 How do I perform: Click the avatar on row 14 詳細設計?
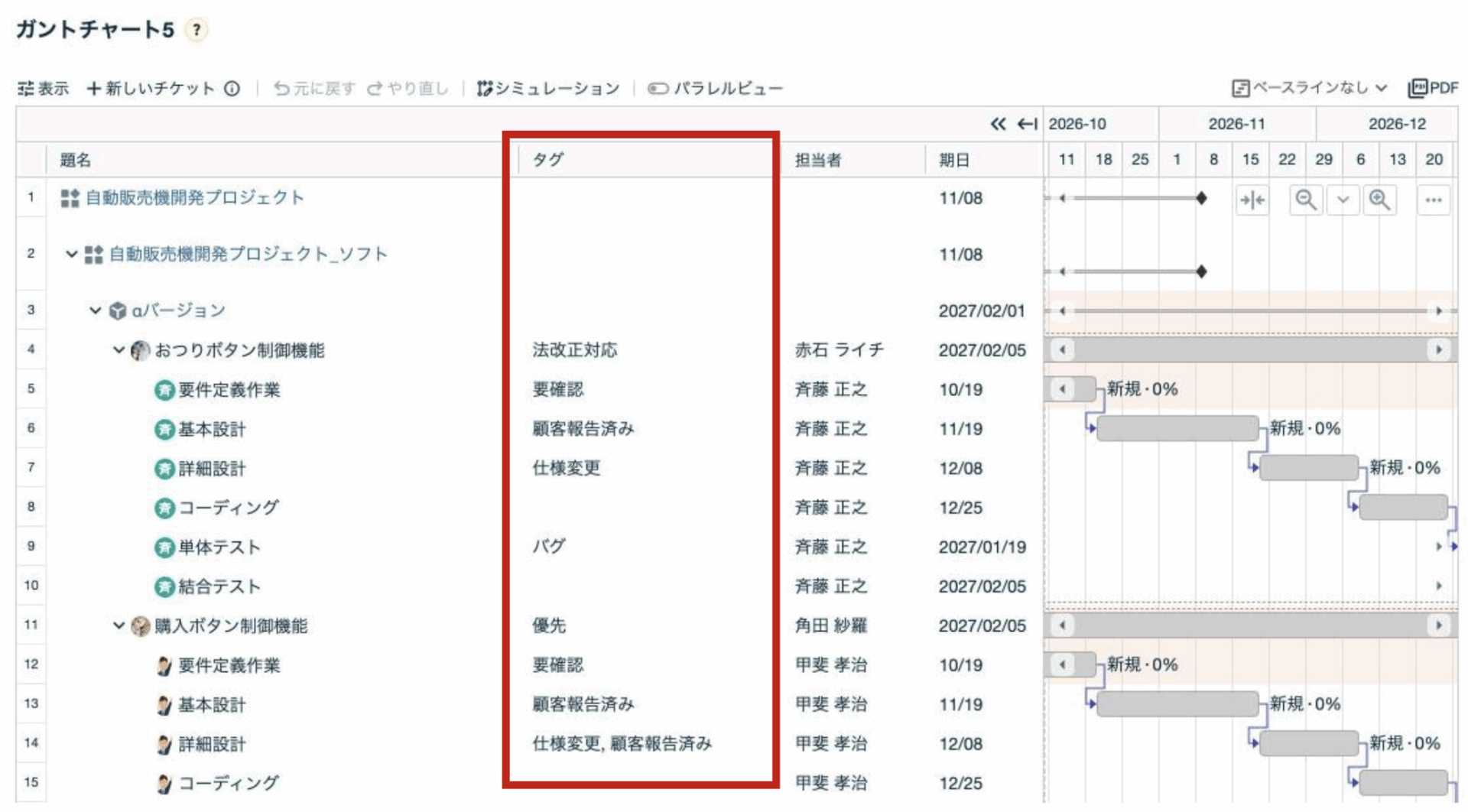pos(164,745)
